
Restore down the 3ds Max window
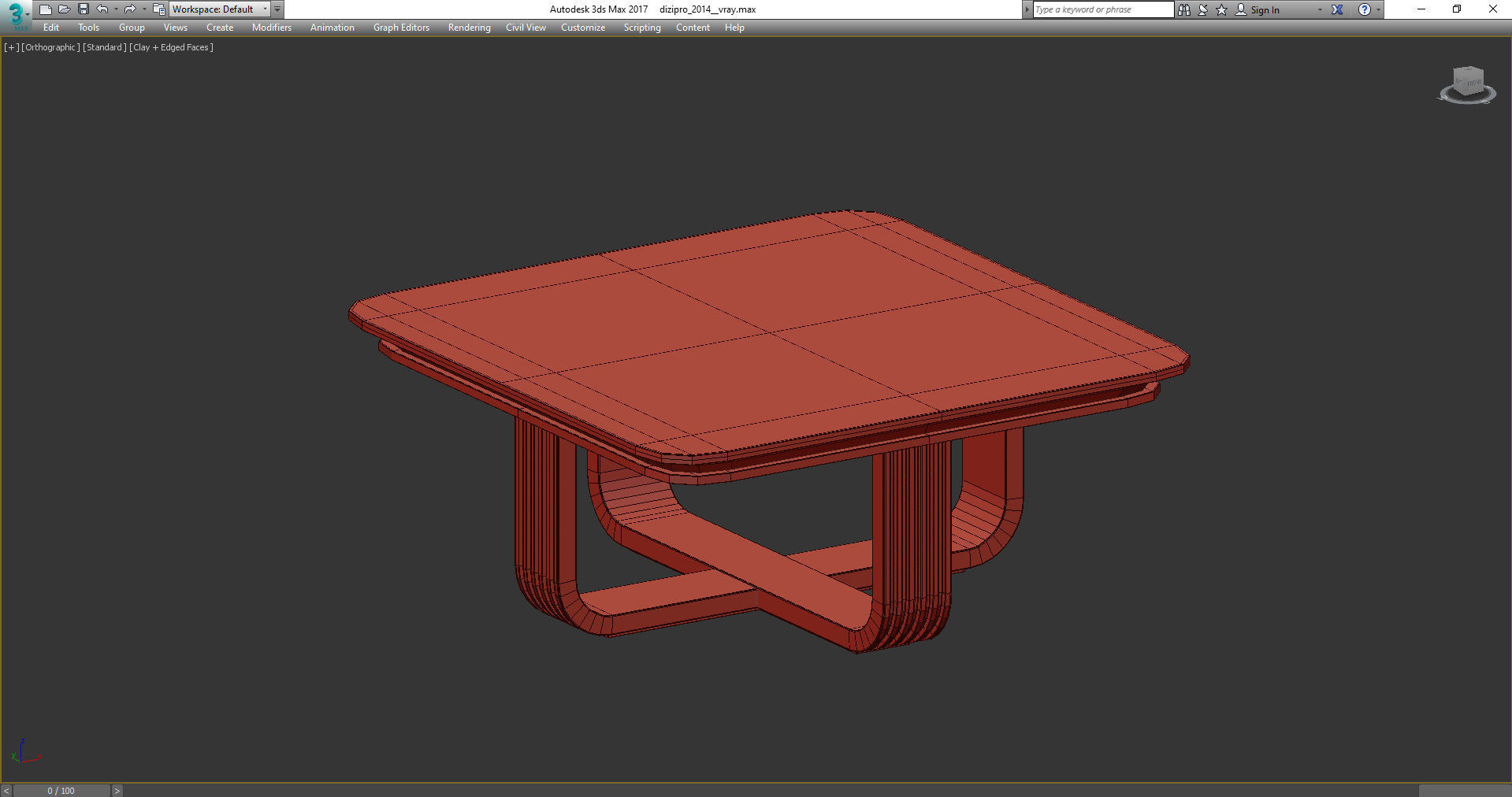pos(1457,9)
